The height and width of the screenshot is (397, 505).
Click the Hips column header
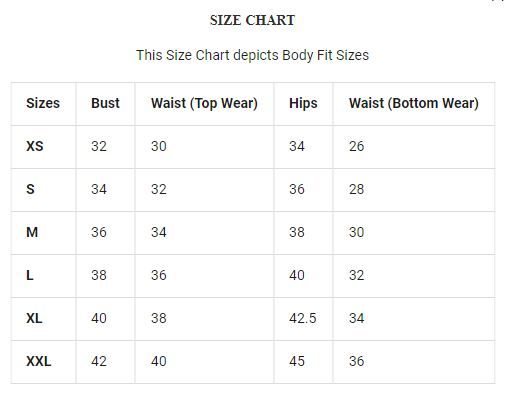pos(303,103)
